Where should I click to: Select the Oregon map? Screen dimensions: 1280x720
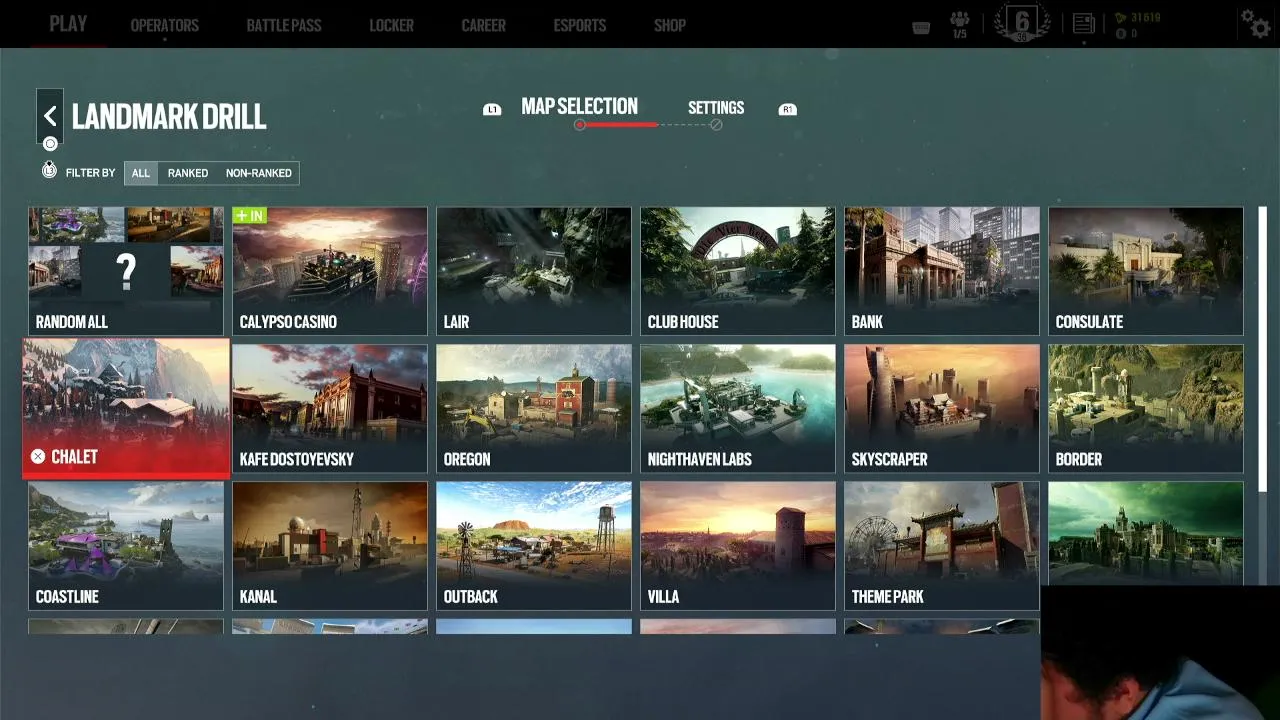(x=534, y=408)
